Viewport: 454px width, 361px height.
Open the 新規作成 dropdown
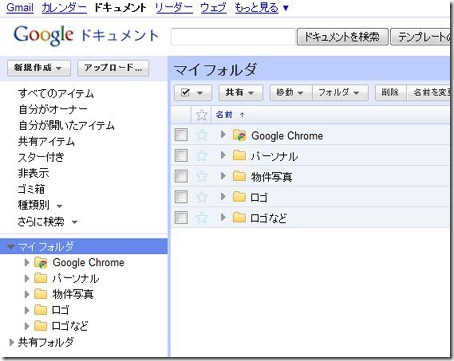tap(39, 68)
